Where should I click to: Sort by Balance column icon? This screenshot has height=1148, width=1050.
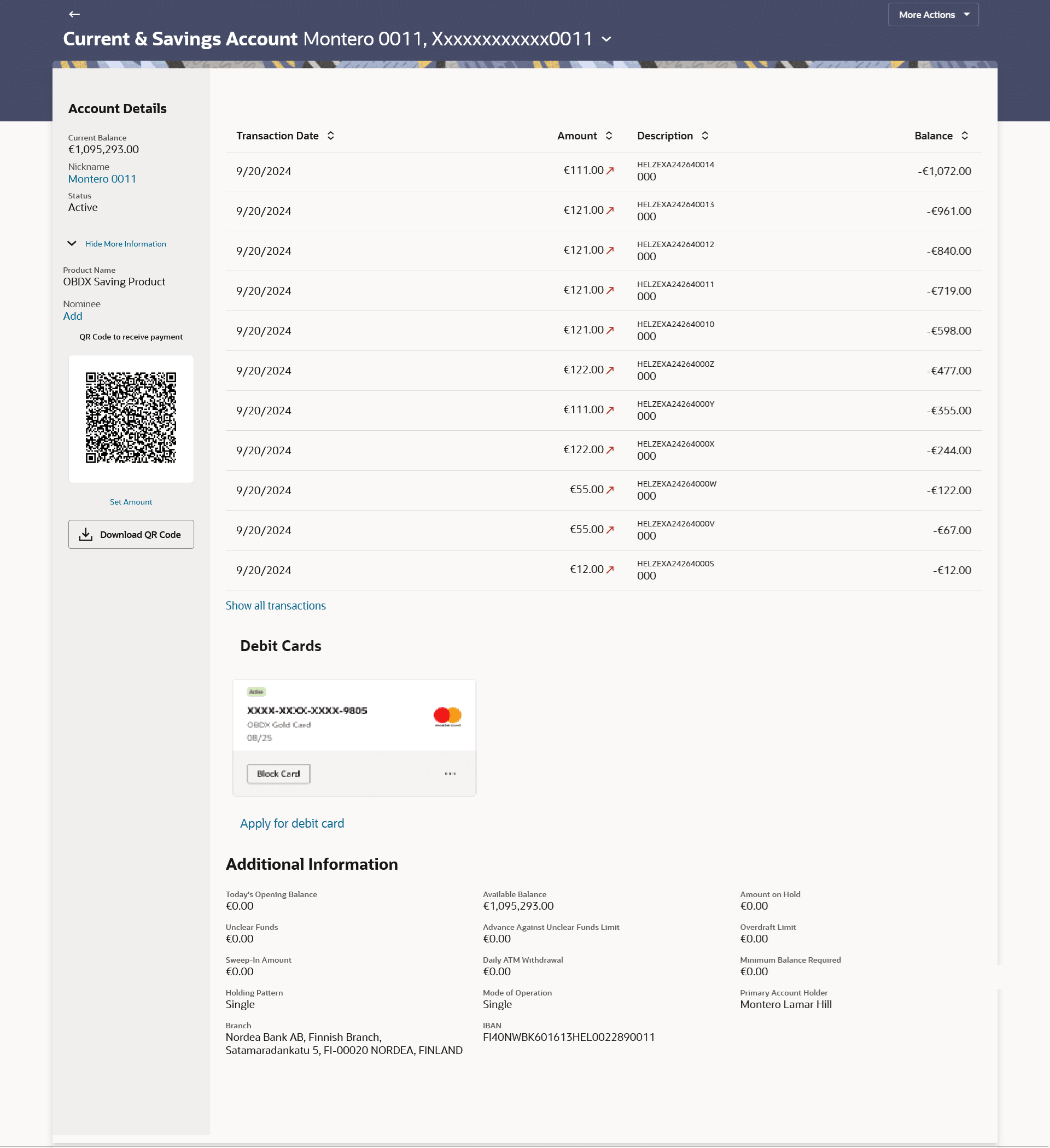coord(964,136)
